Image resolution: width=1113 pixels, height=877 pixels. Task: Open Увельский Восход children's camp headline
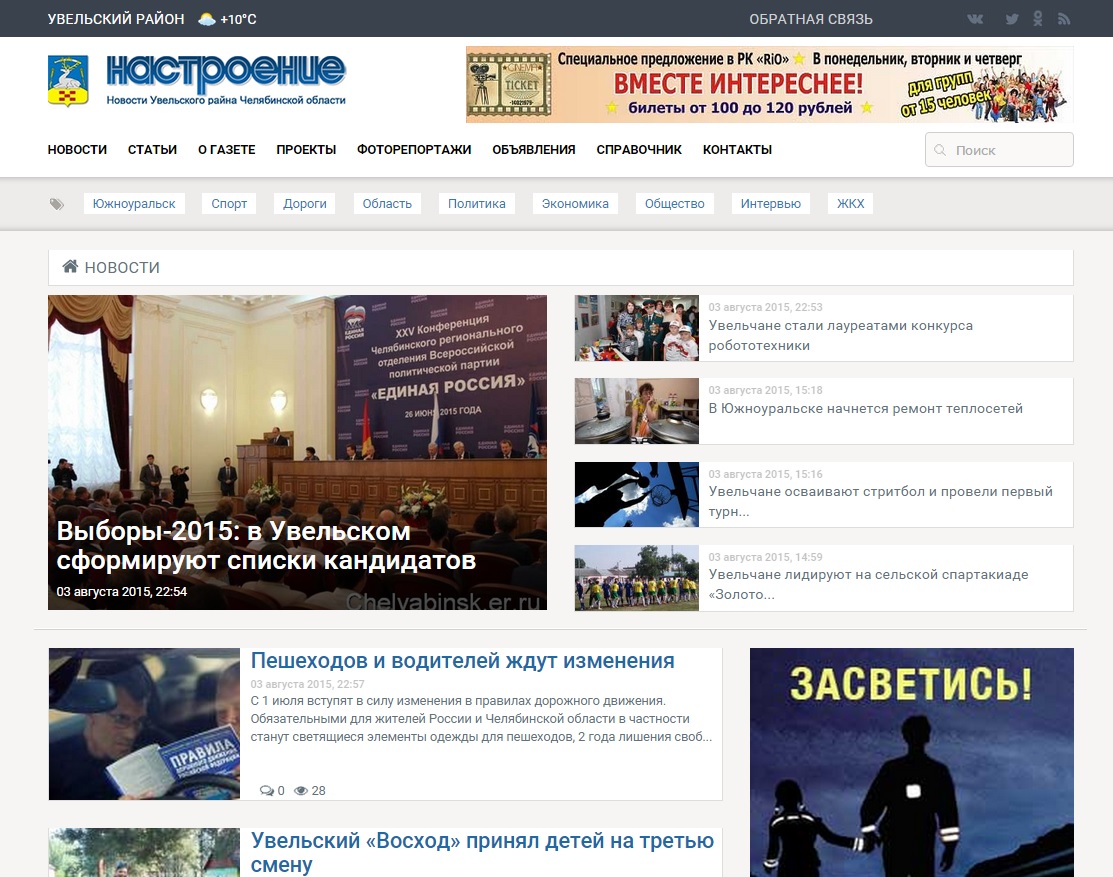click(x=482, y=852)
